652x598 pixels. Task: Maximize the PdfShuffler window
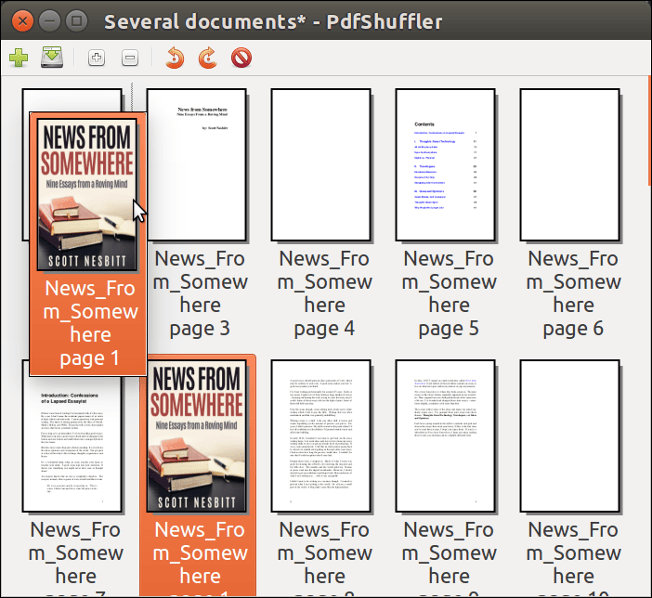point(75,20)
